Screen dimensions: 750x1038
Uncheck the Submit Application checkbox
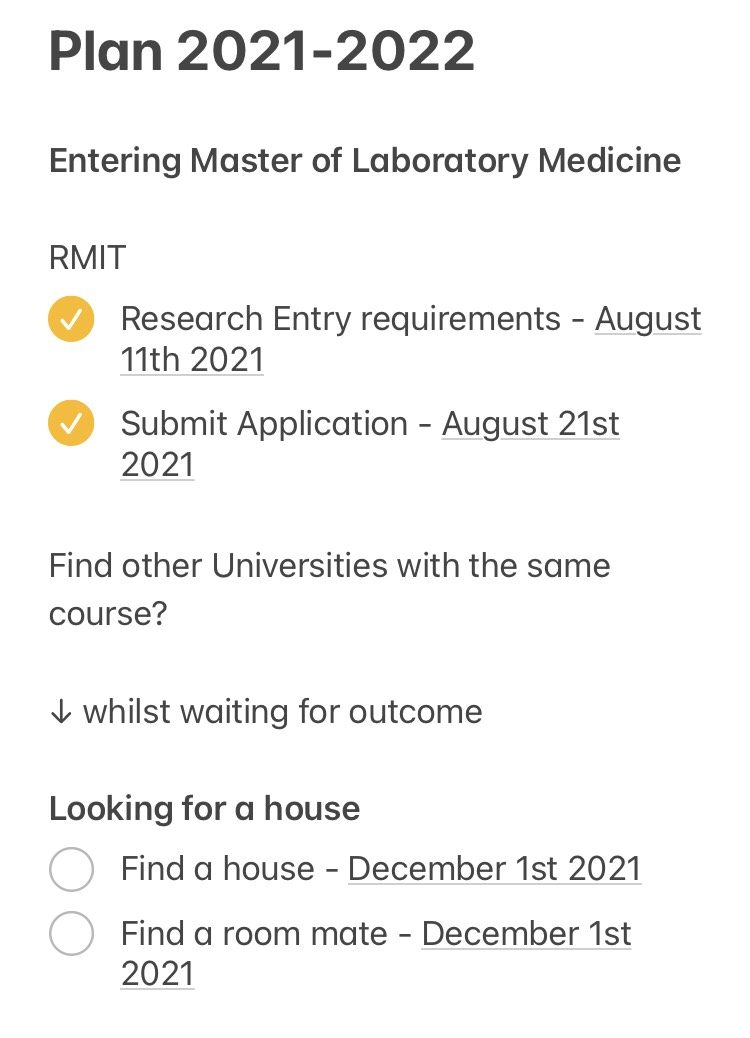tap(71, 423)
